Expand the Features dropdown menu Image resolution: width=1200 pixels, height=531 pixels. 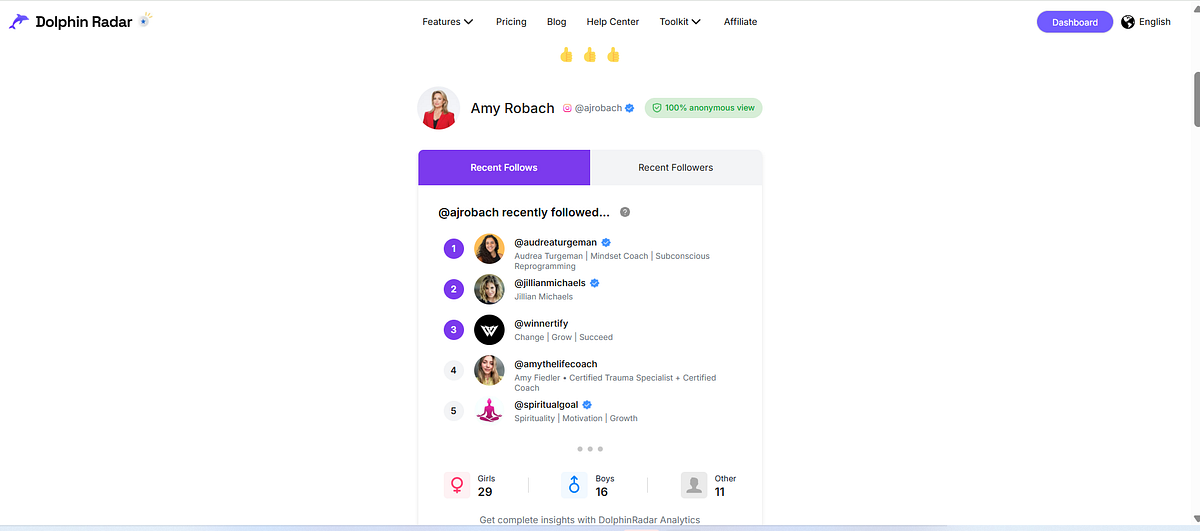pos(448,22)
